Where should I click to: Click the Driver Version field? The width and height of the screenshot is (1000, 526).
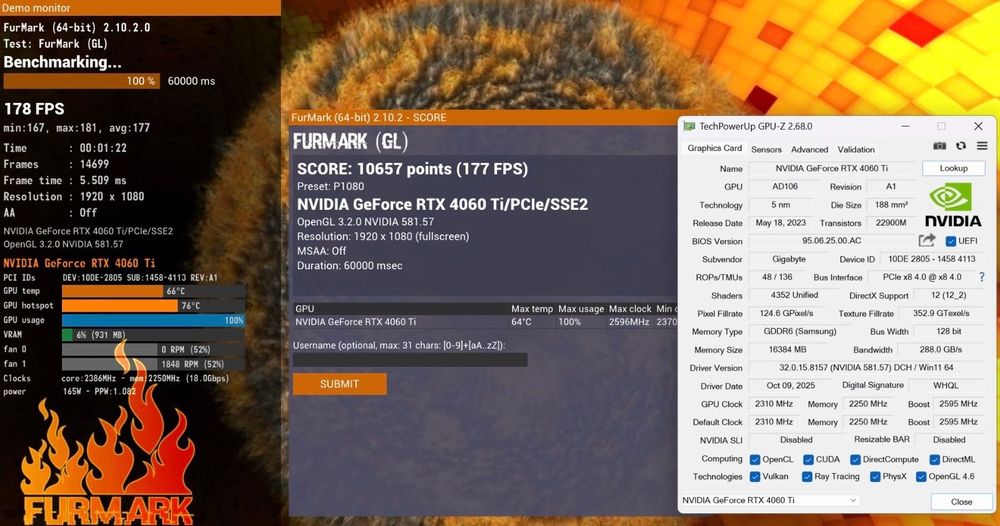pyautogui.click(x=866, y=368)
